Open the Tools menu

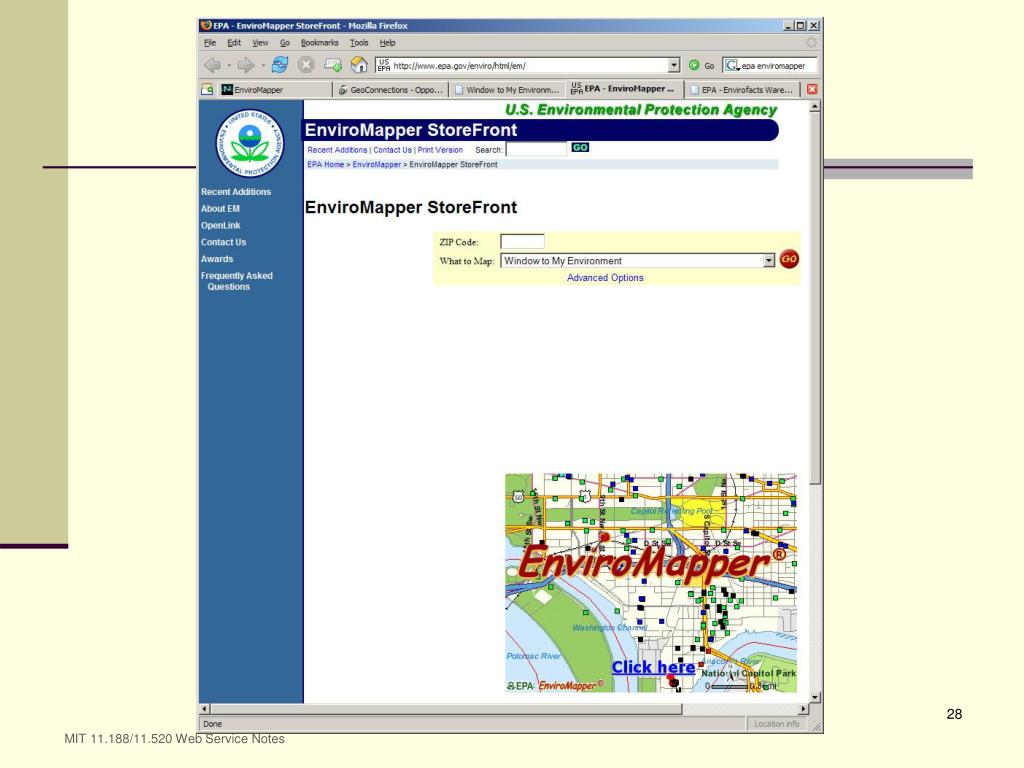pos(359,43)
